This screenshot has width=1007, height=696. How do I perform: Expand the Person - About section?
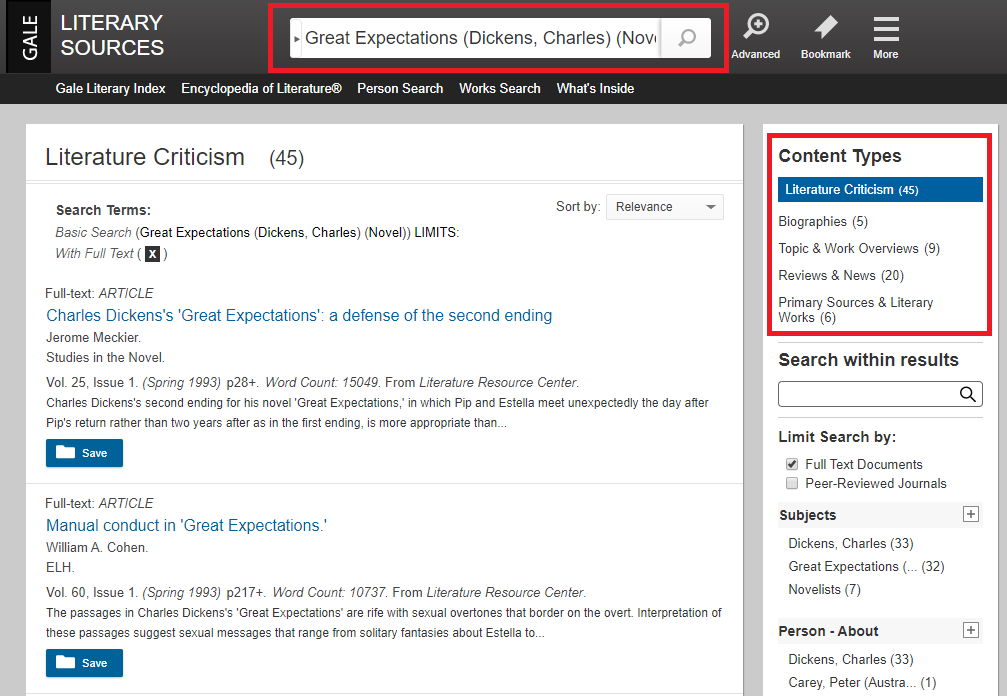pyautogui.click(x=969, y=630)
